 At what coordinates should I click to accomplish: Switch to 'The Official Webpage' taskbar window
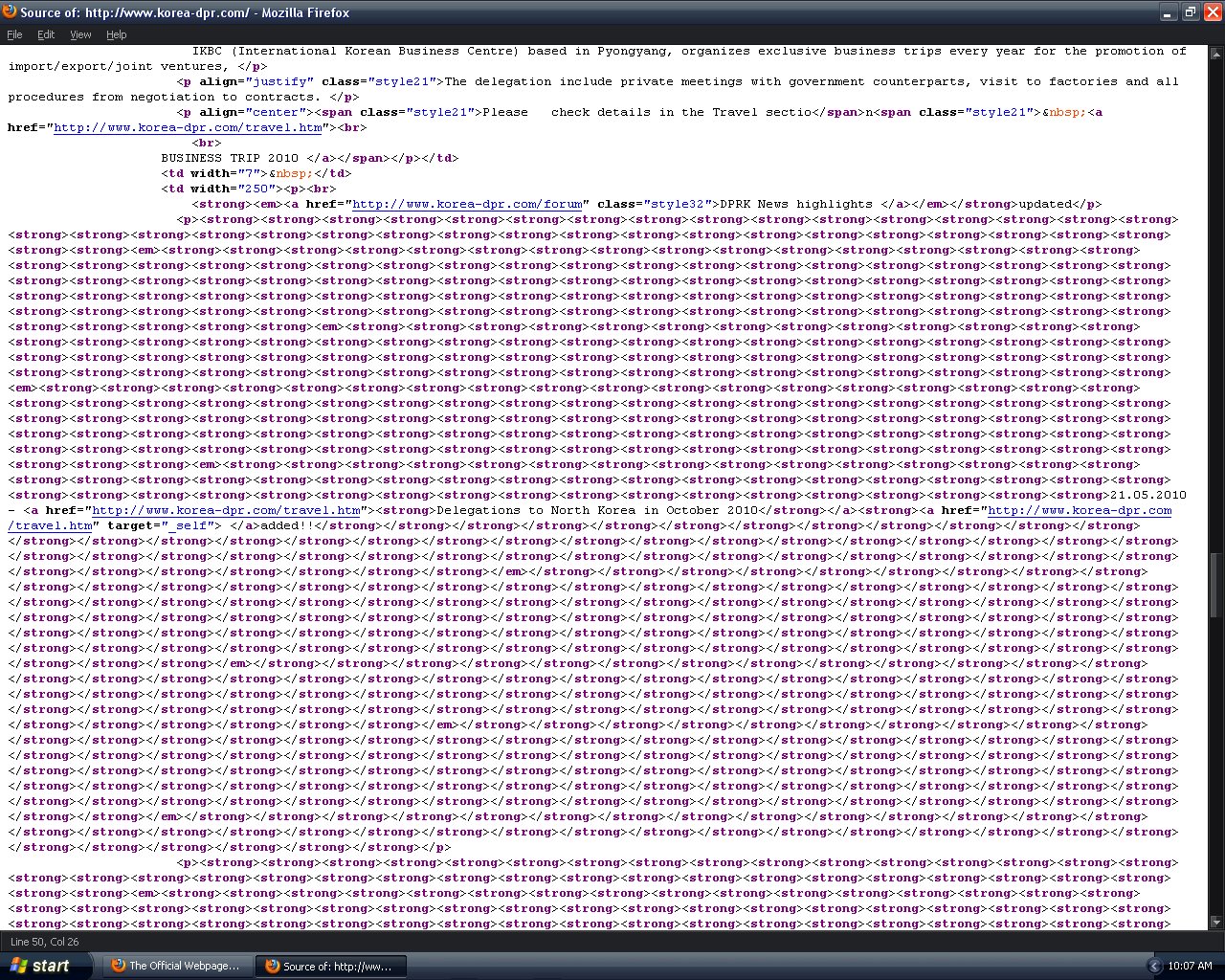(x=177, y=966)
